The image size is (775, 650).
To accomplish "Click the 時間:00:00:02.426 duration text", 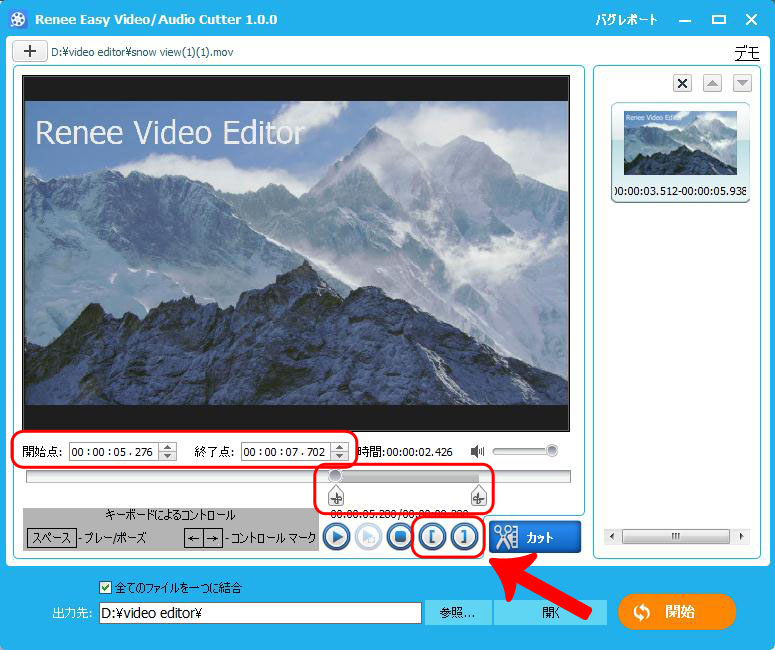I will [405, 452].
